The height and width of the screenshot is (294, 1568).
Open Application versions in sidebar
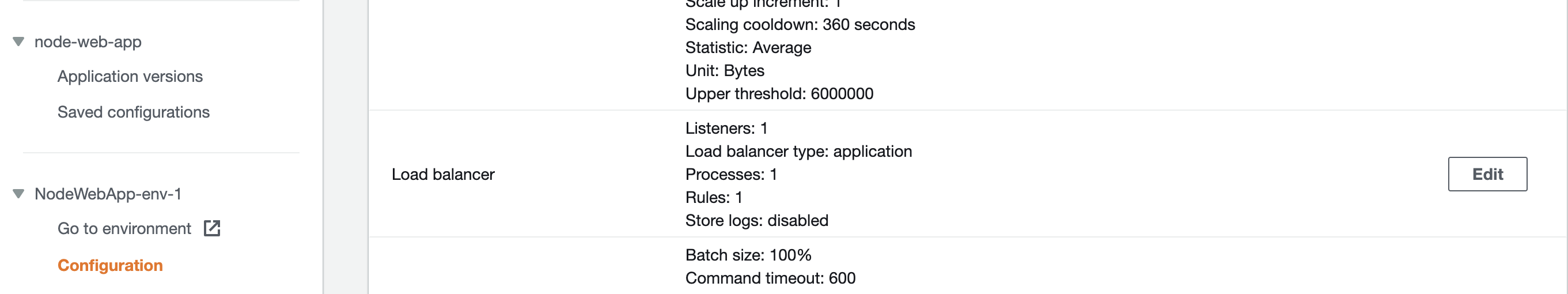130,77
